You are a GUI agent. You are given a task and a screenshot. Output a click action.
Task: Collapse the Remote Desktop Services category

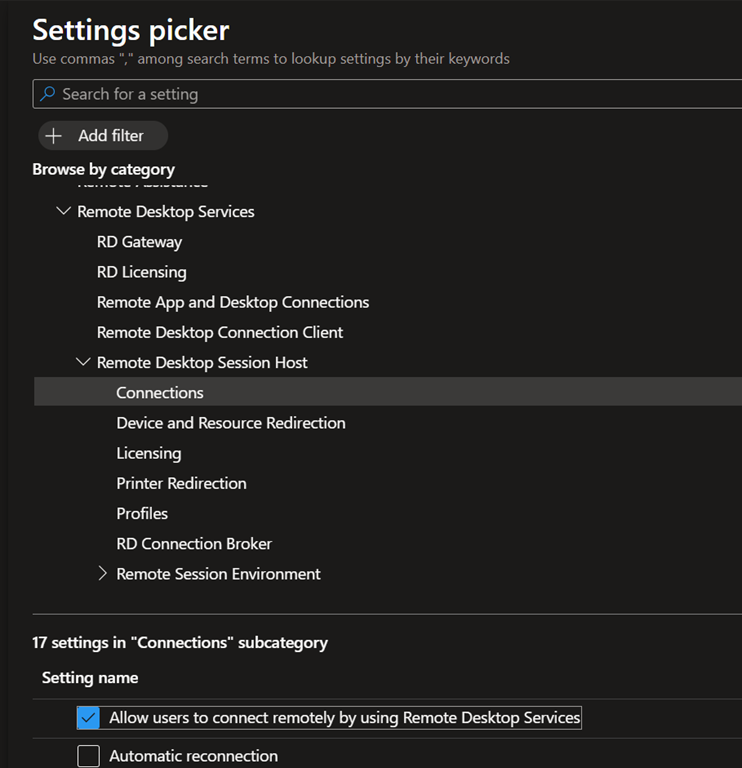(x=64, y=211)
